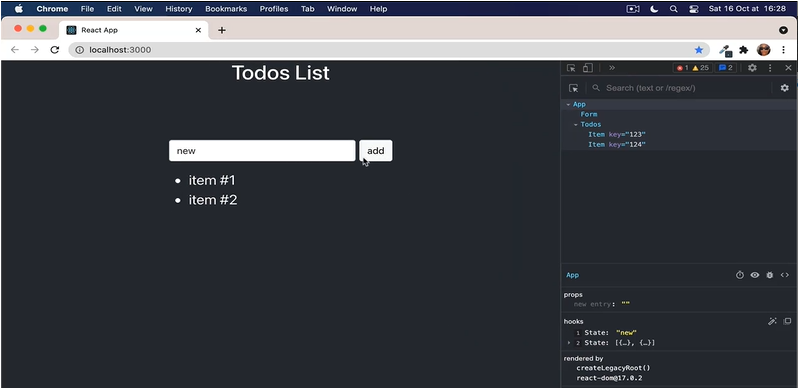
Task: Open the tab search dropdown arrow
Action: (783, 30)
